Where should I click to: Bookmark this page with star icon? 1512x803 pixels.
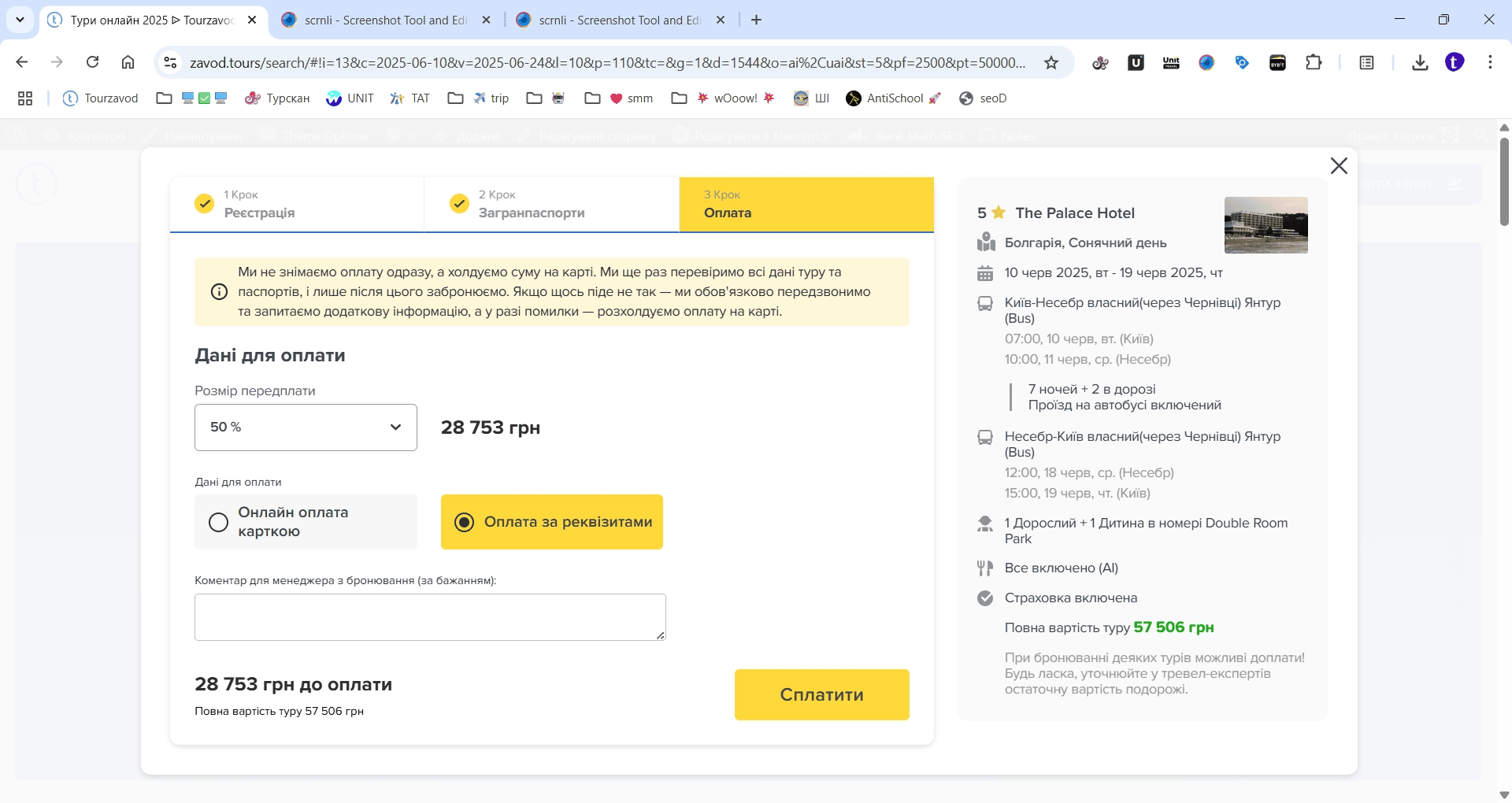1051,63
